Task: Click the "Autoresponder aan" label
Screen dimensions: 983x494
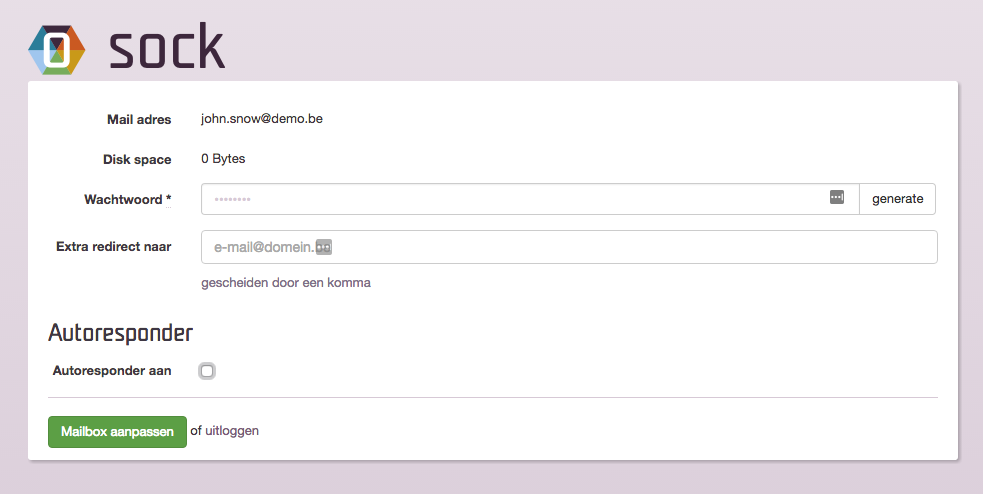Action: [x=112, y=371]
